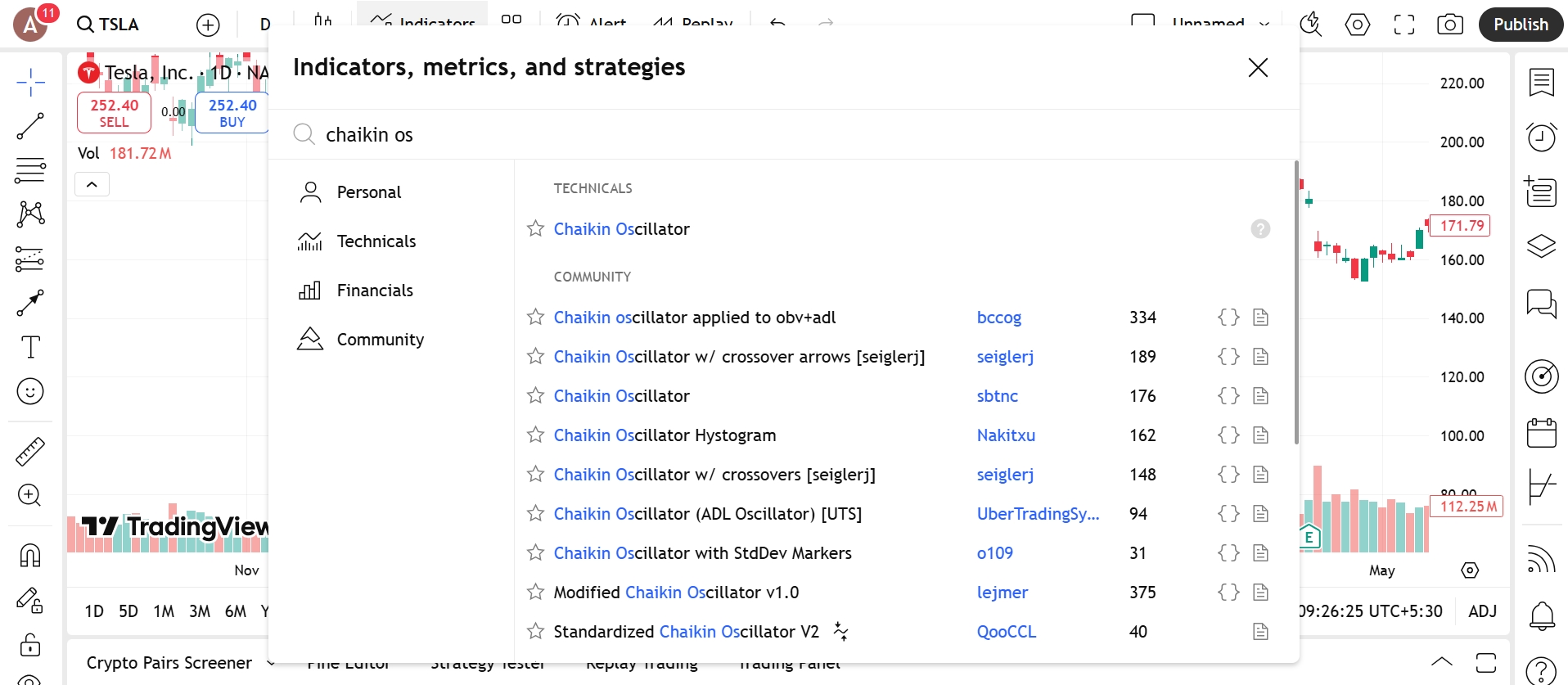Image resolution: width=1568 pixels, height=685 pixels.
Task: Take a chart snapshot with camera icon
Action: coord(1450,25)
